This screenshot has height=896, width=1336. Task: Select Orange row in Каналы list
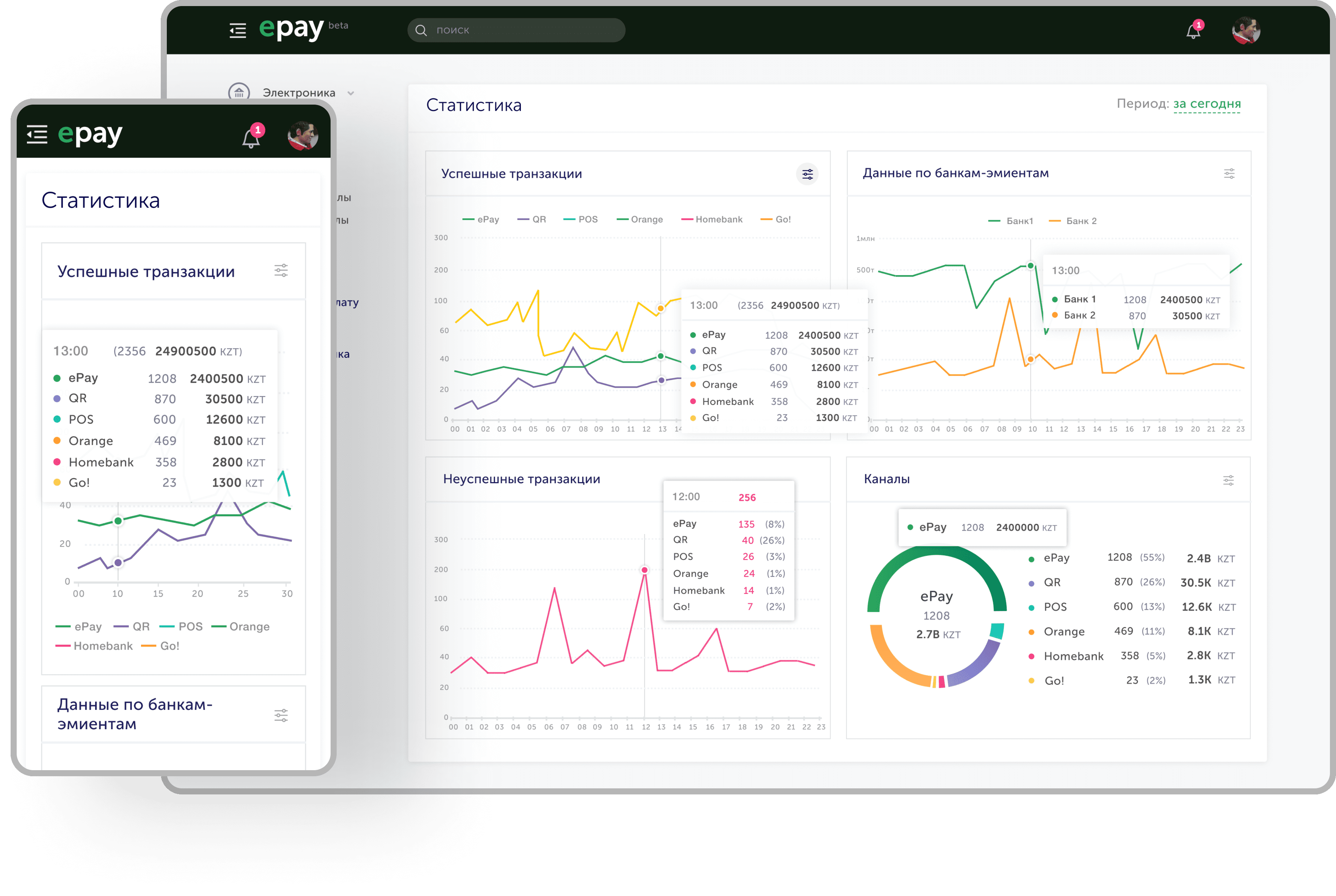1132,631
